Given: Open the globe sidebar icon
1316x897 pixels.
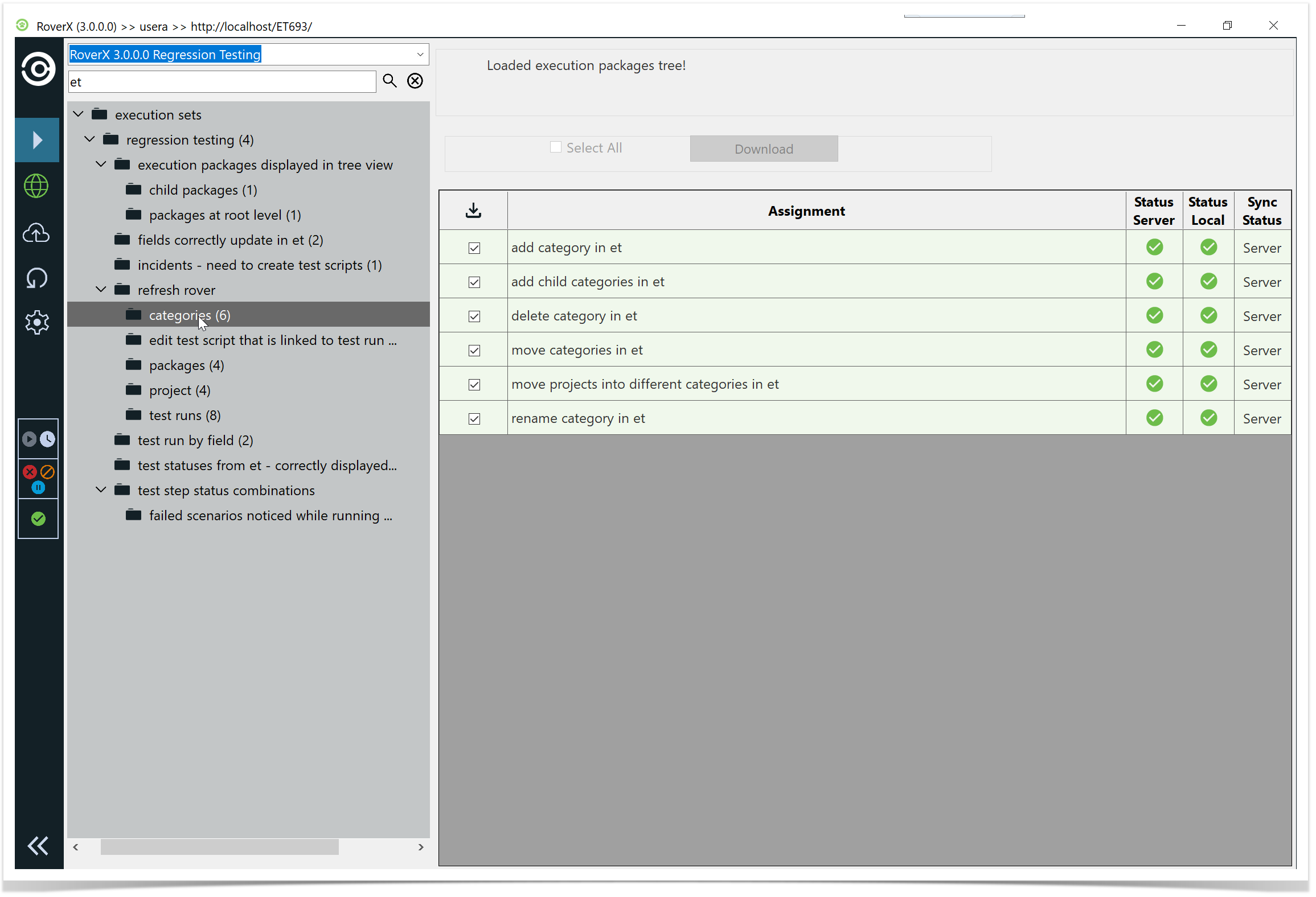Looking at the screenshot, I should [37, 186].
